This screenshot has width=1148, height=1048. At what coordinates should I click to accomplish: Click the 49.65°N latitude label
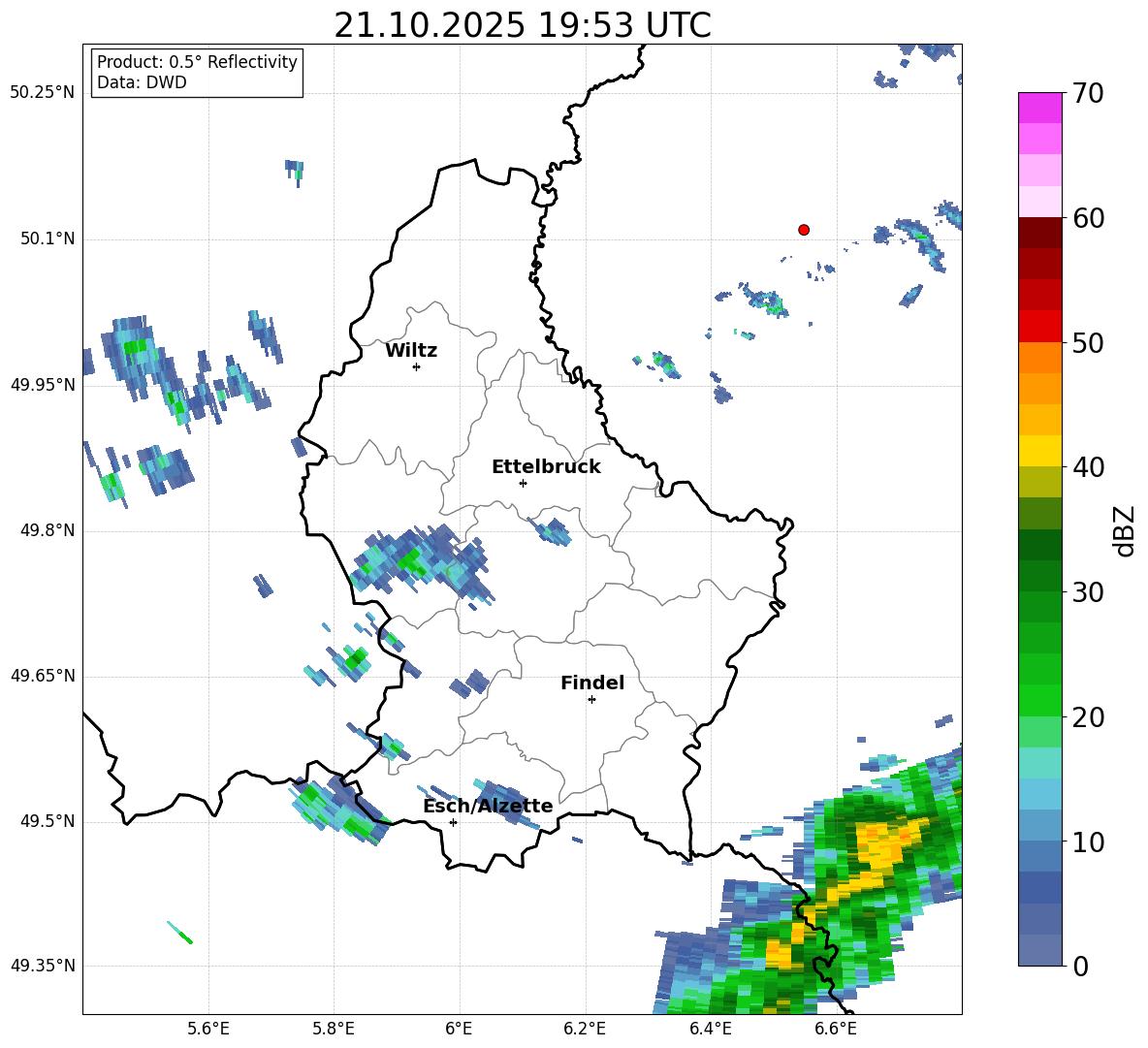43,676
